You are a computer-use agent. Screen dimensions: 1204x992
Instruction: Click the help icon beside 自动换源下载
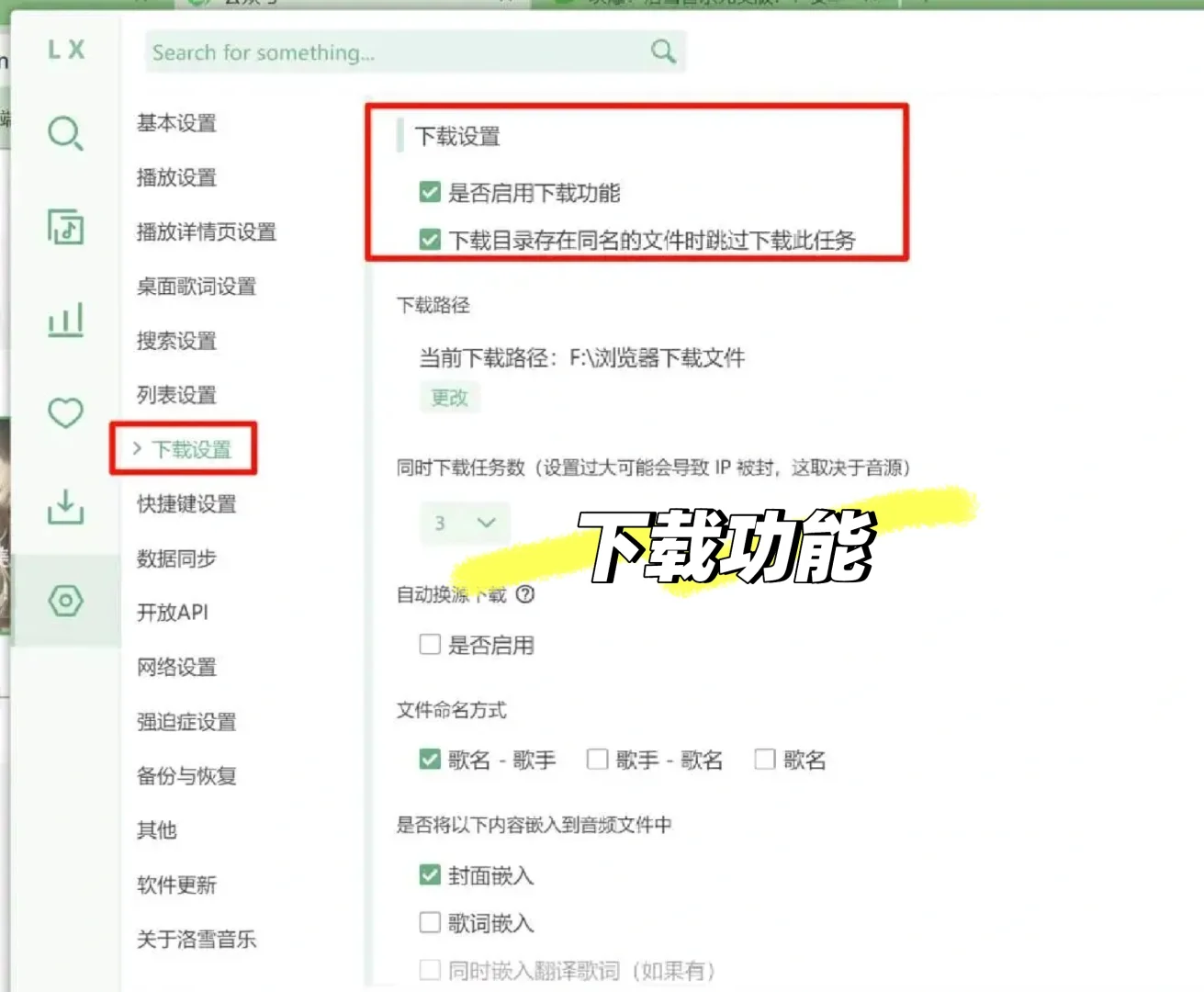tap(525, 595)
